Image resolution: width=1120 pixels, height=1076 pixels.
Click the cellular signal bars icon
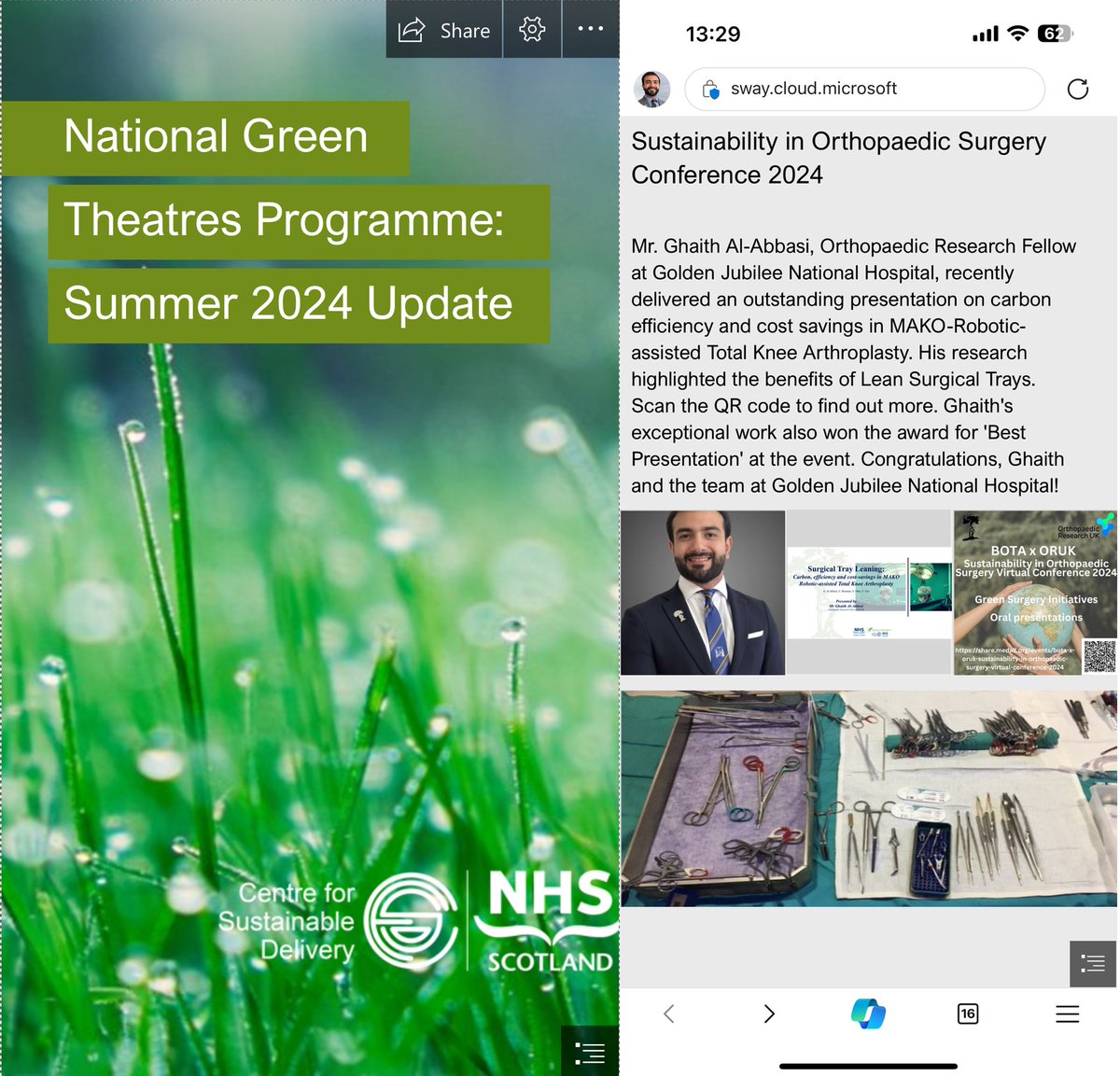coord(986,35)
